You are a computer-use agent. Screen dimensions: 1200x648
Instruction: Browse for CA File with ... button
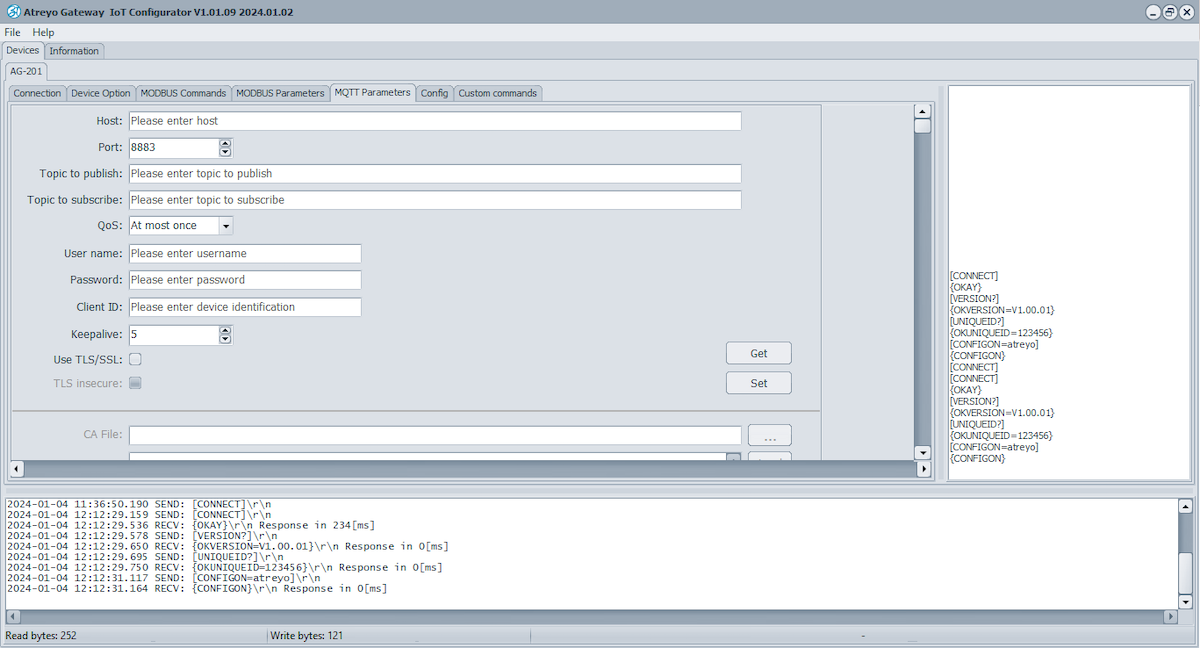pos(770,436)
